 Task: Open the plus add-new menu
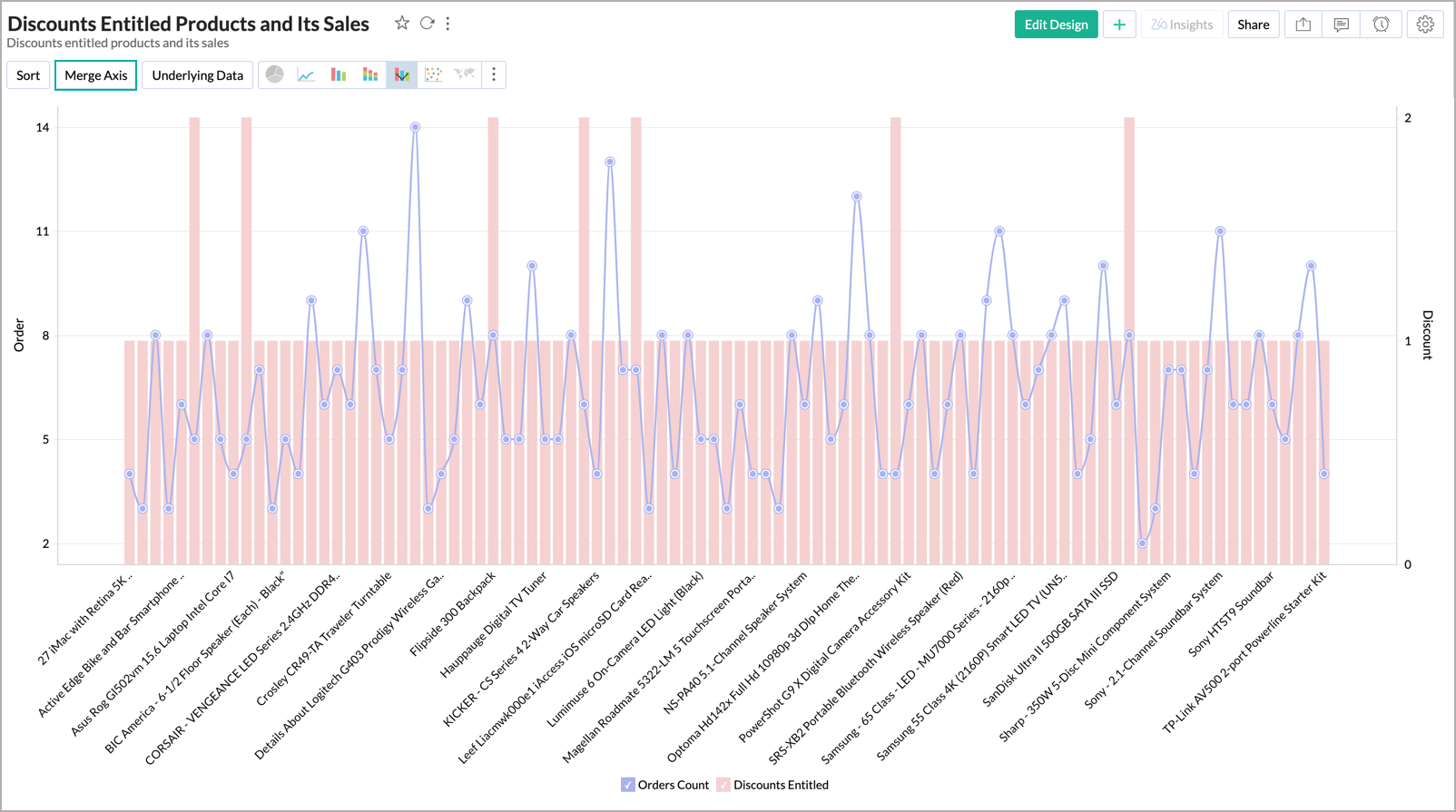click(x=1119, y=24)
